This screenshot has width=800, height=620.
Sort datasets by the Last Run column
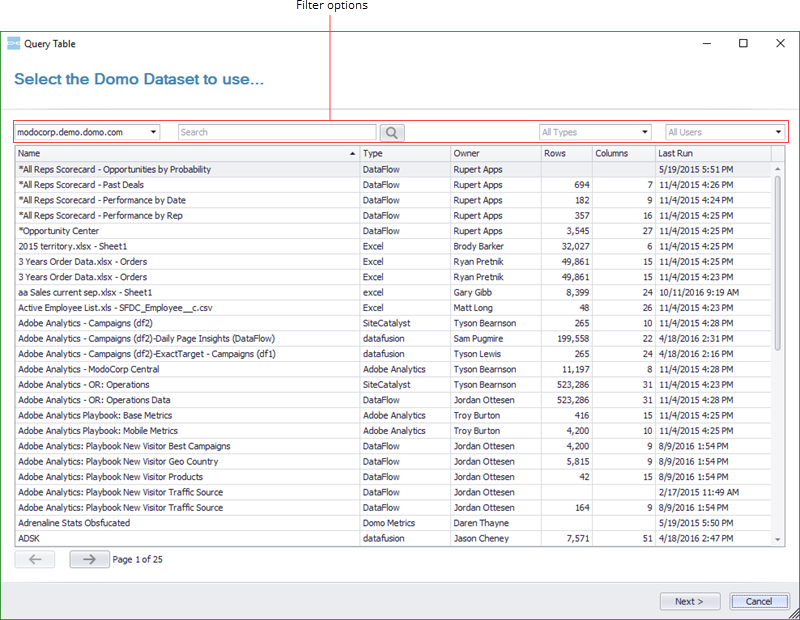700,153
